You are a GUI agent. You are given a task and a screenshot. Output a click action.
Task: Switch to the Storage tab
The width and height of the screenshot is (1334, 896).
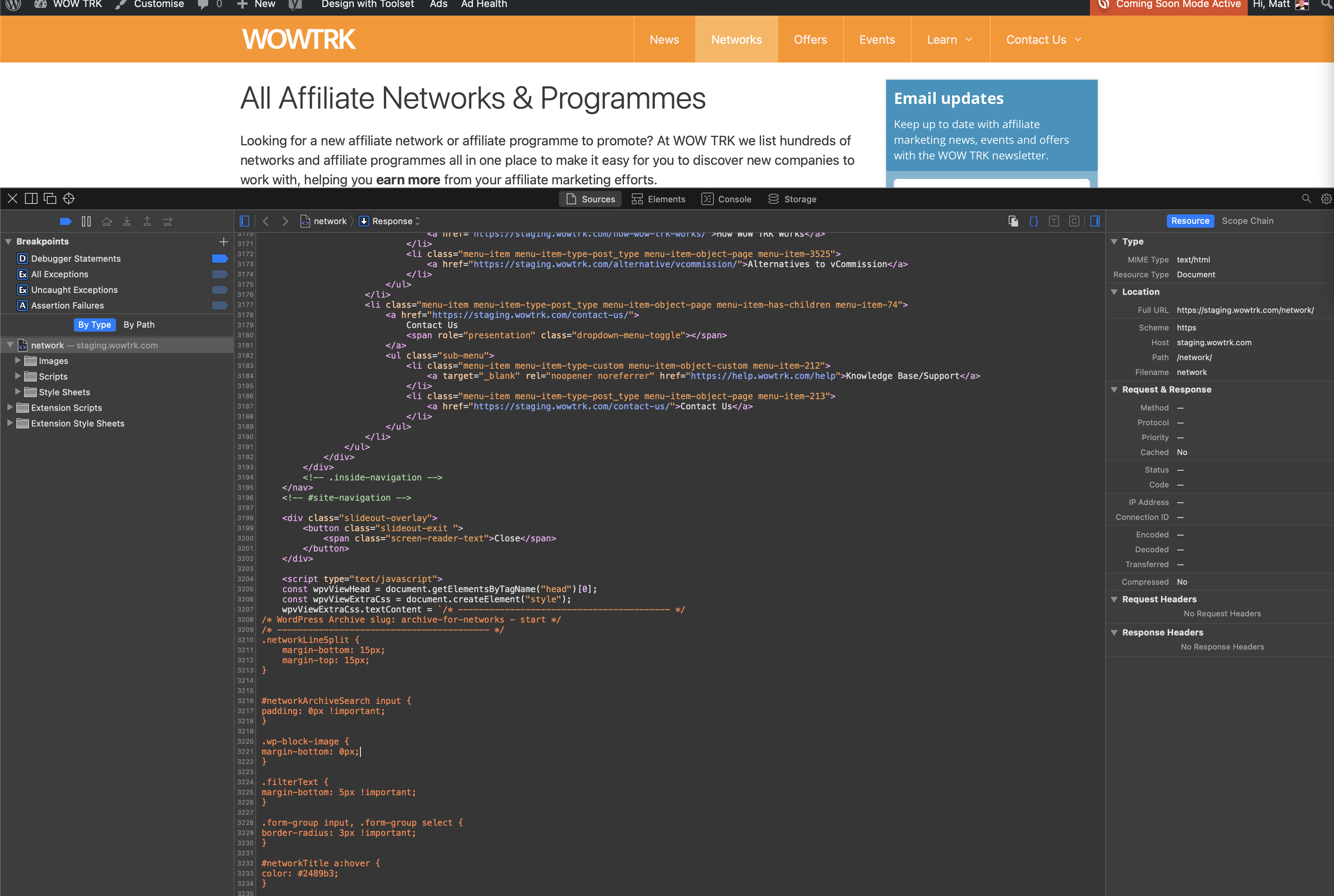(792, 199)
